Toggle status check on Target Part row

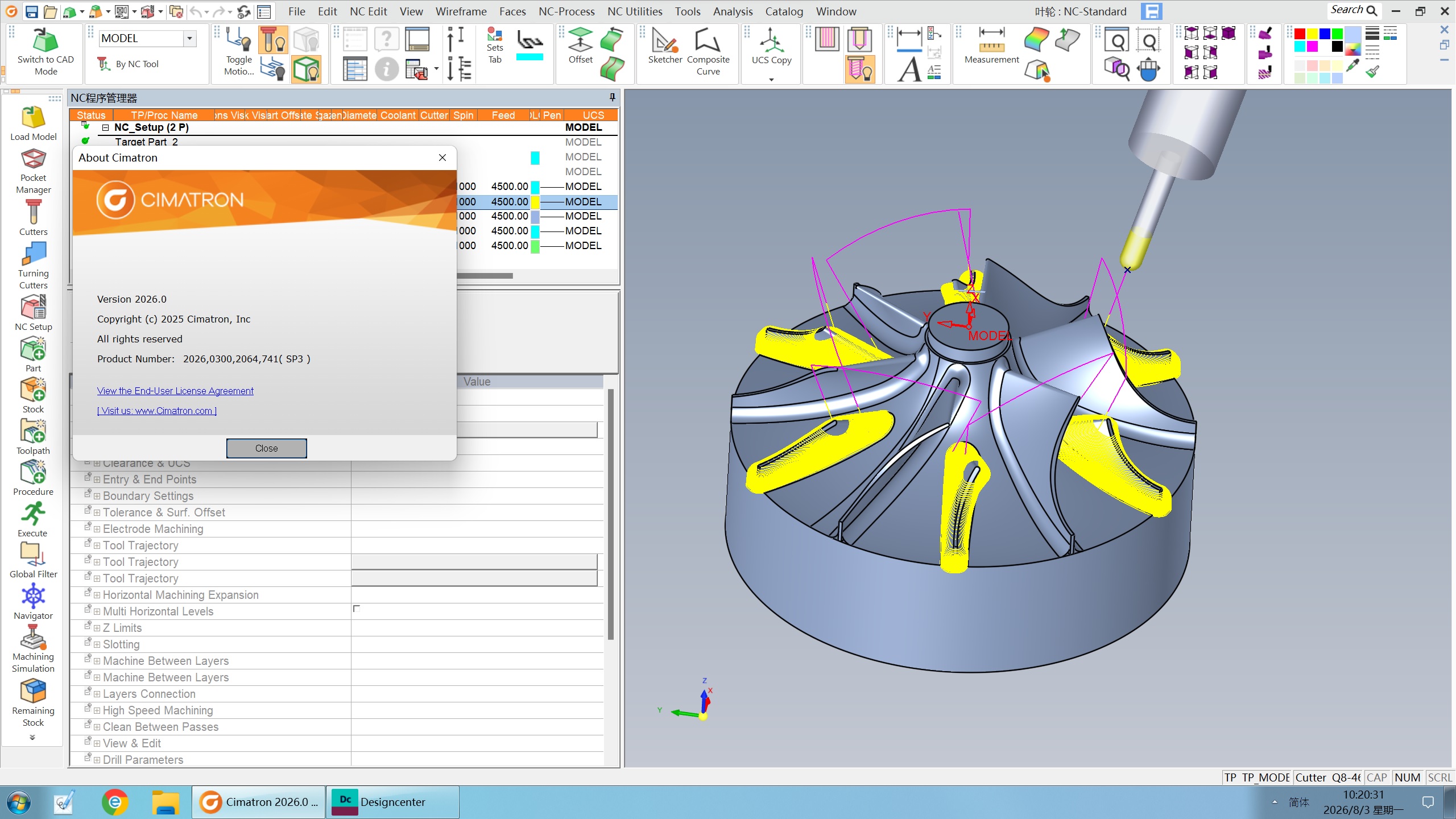pos(85,140)
